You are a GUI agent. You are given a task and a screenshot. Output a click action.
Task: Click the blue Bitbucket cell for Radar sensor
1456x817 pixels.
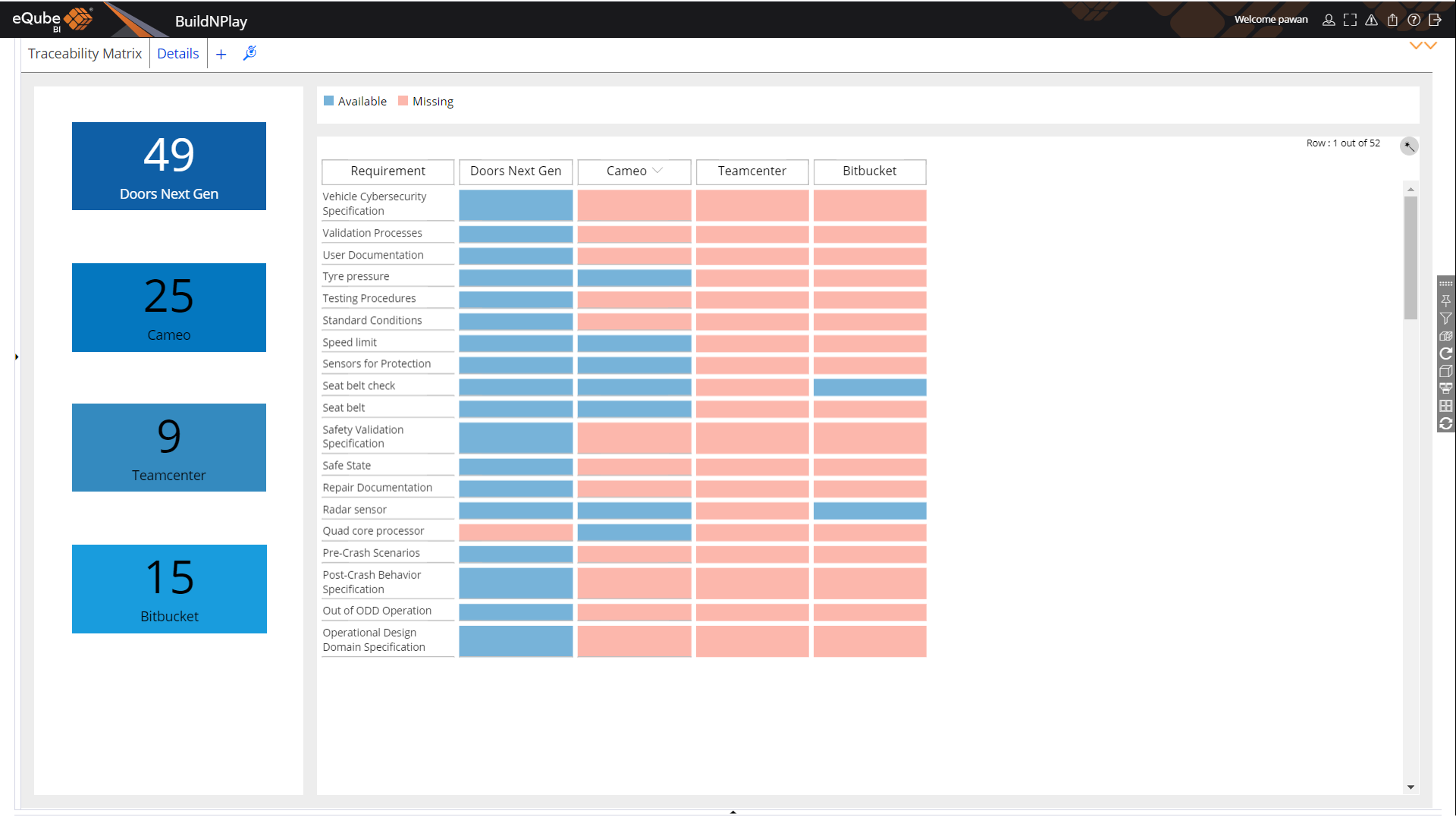click(870, 511)
